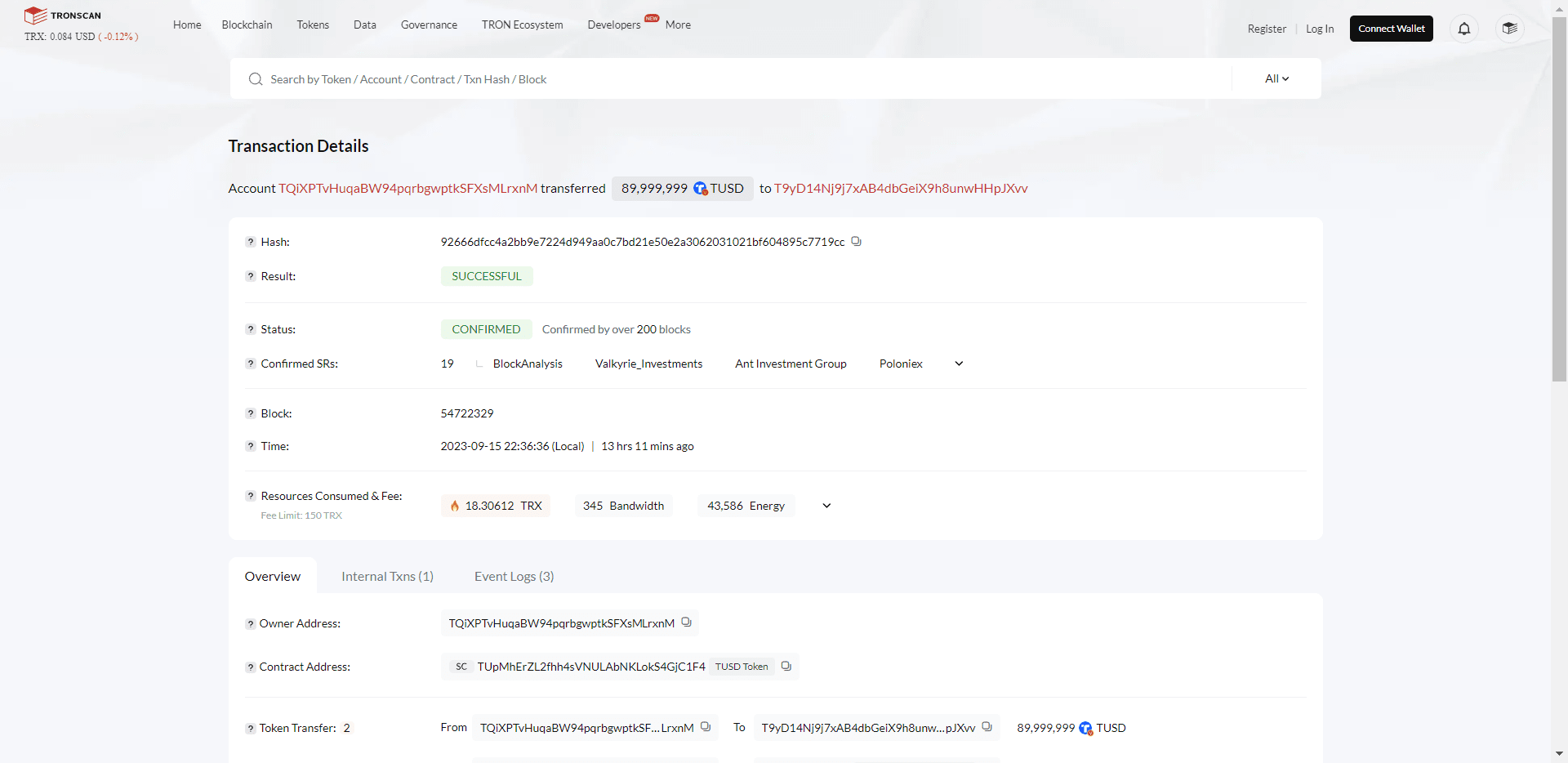The height and width of the screenshot is (763, 1568).
Task: Click the Register link
Action: point(1267,29)
